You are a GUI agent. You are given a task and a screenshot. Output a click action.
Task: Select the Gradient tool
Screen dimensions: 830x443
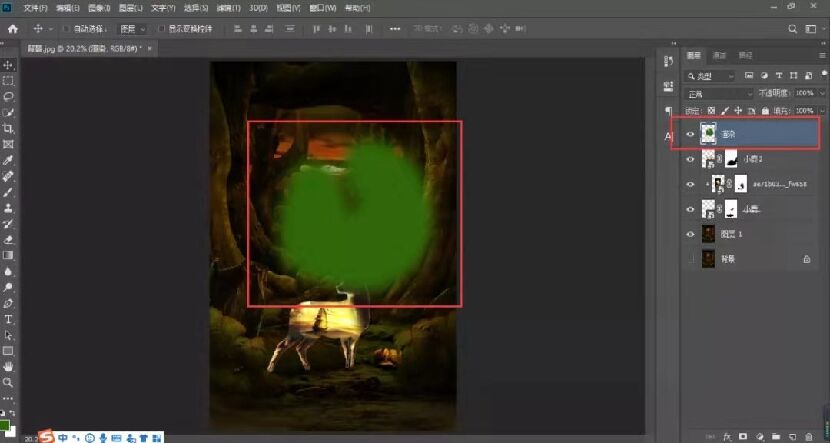8,256
